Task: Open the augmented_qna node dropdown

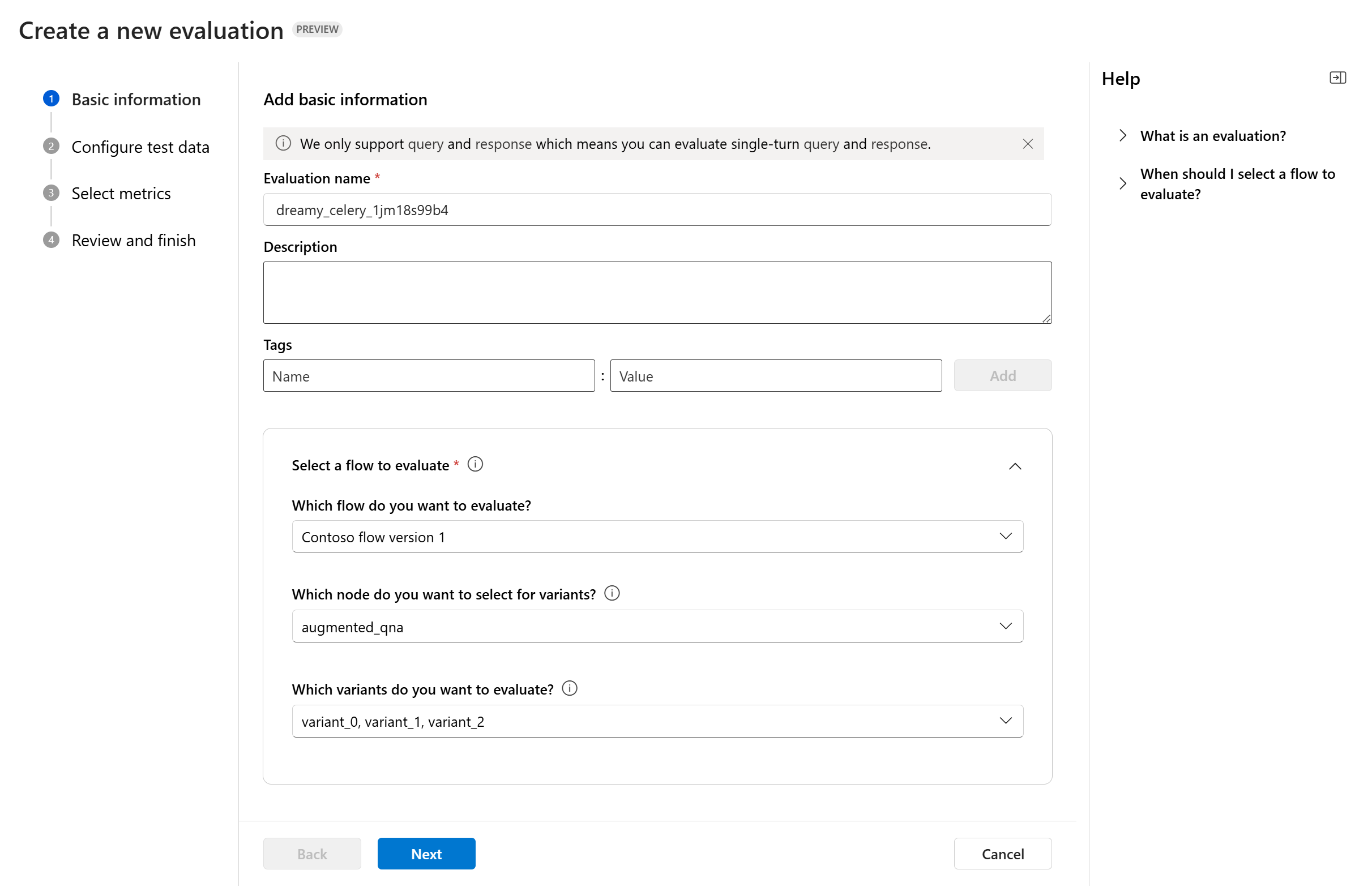Action: (x=657, y=626)
